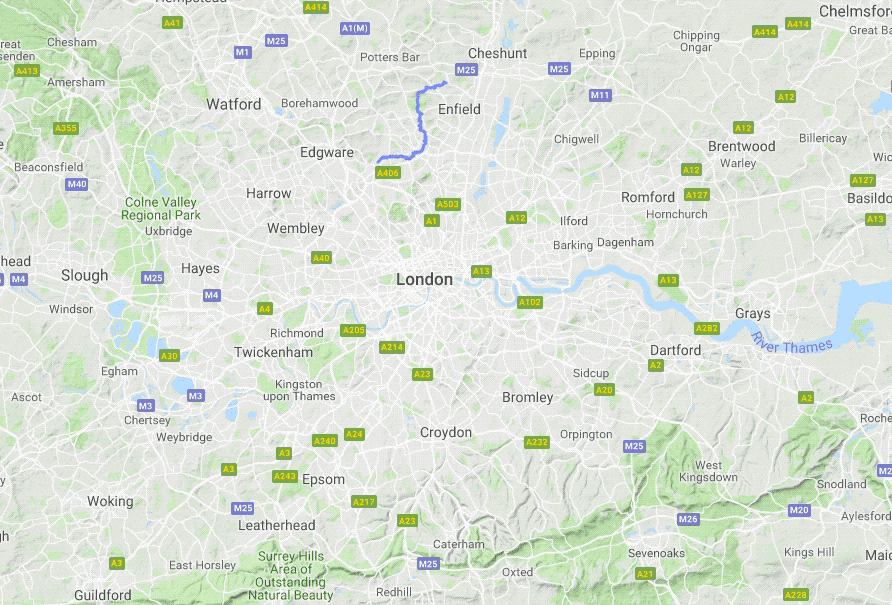Click the Colne Valley Regional Park label
Viewport: 892px width, 605px height.
point(161,209)
